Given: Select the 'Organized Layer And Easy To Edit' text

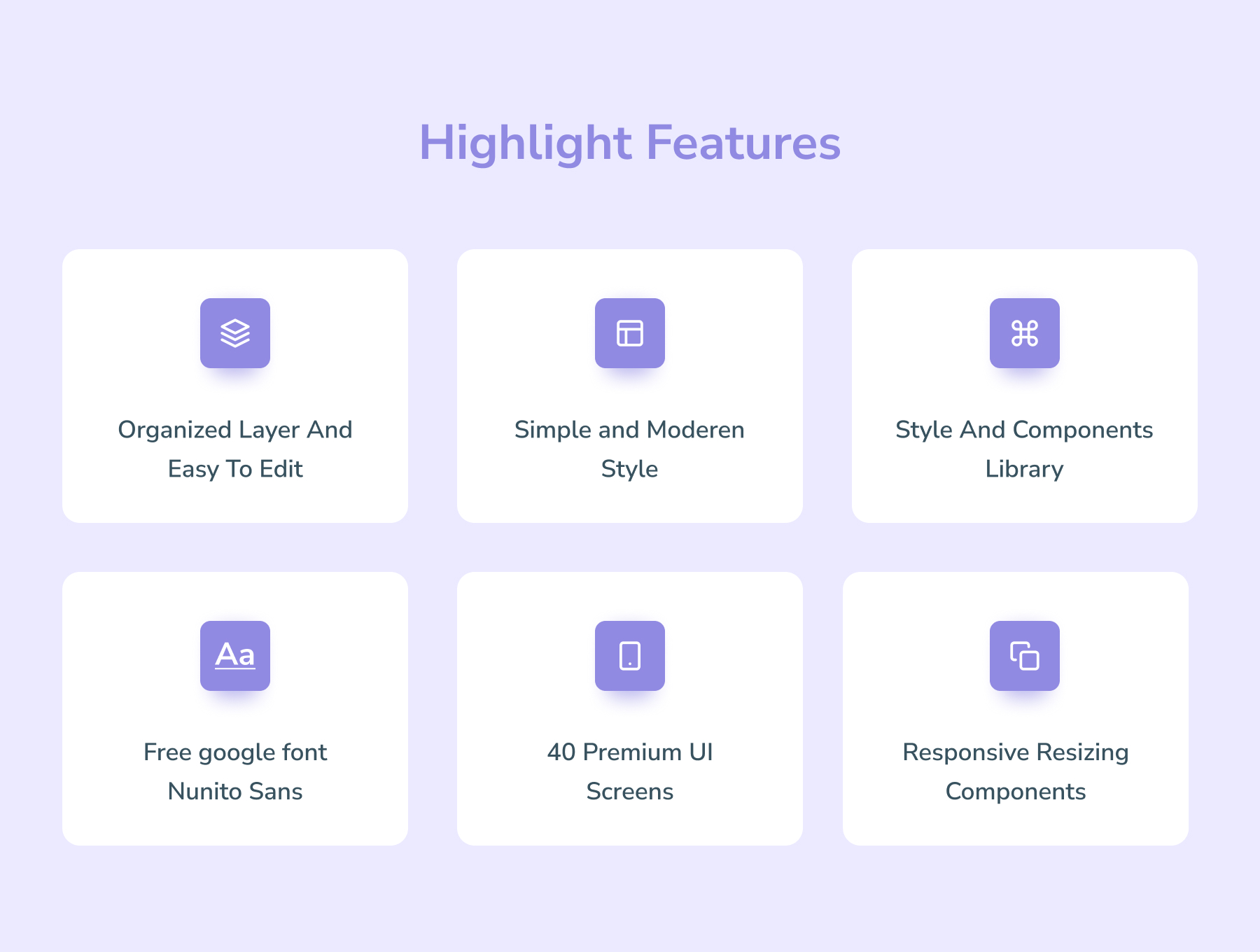Looking at the screenshot, I should 235,449.
